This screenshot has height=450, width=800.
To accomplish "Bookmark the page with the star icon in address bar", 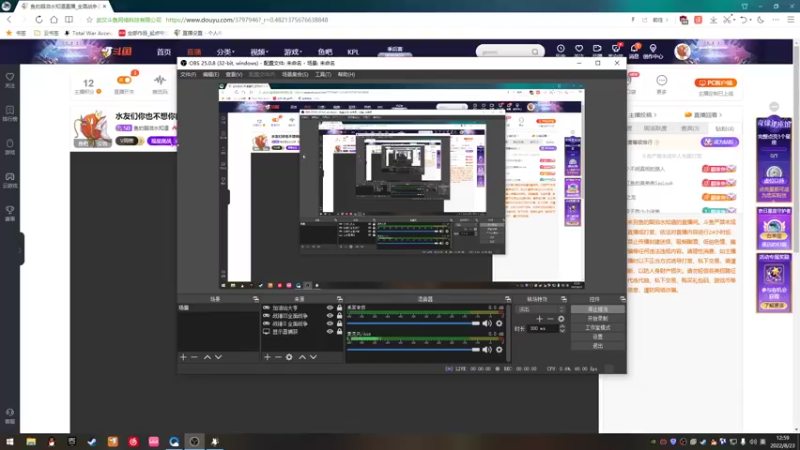I will (x=89, y=20).
